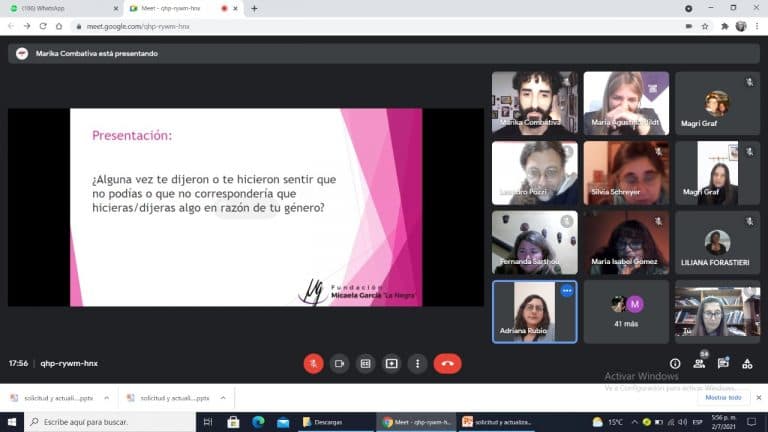Open the Windows Start menu
Viewport: 768px width, 432px height.
(12, 422)
